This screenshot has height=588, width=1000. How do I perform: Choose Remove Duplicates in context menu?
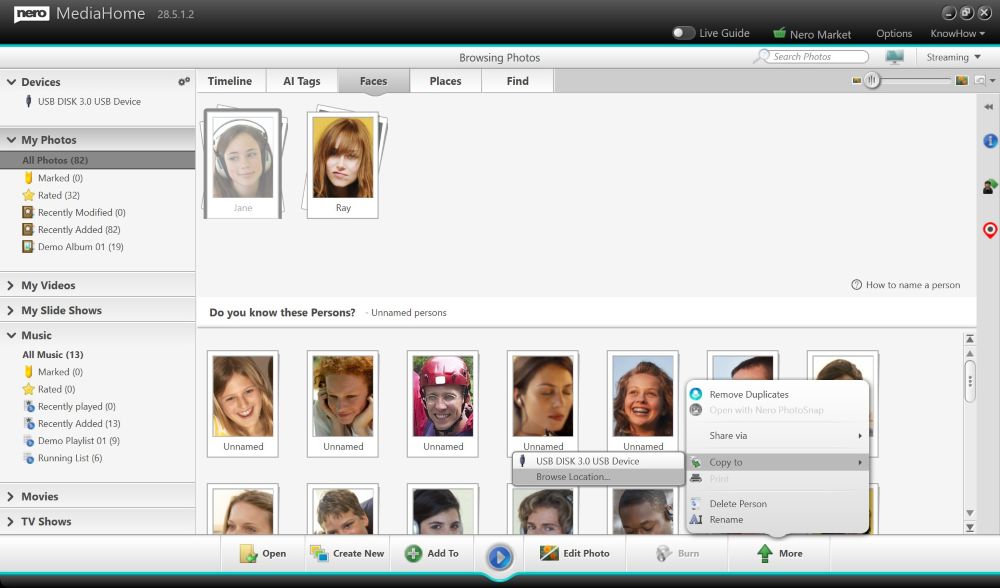point(749,395)
